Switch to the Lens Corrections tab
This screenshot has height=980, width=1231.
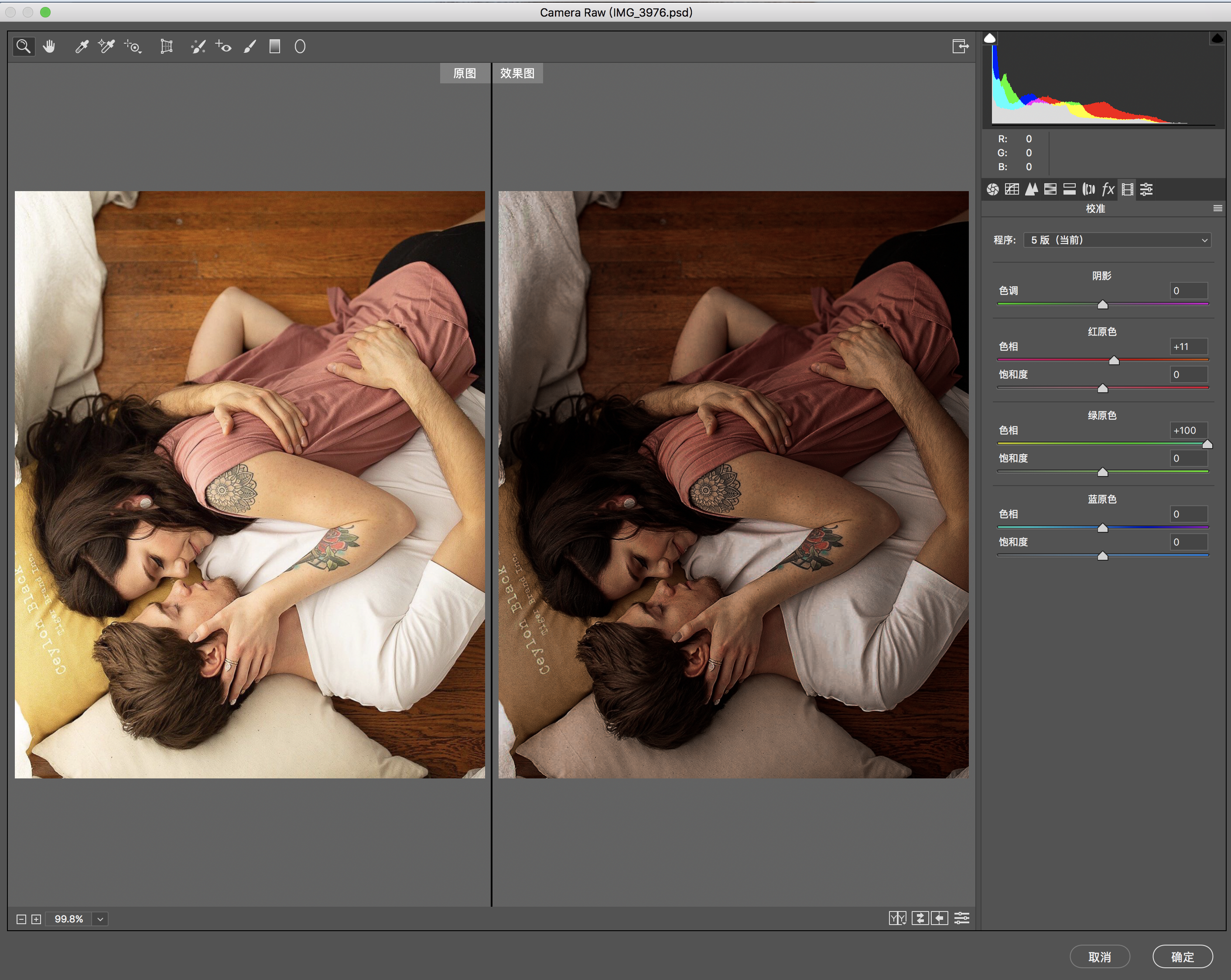(x=1089, y=189)
